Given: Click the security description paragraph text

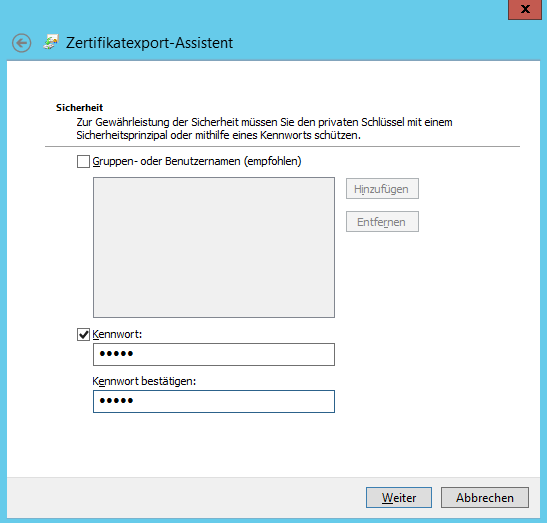Looking at the screenshot, I should pos(264,129).
